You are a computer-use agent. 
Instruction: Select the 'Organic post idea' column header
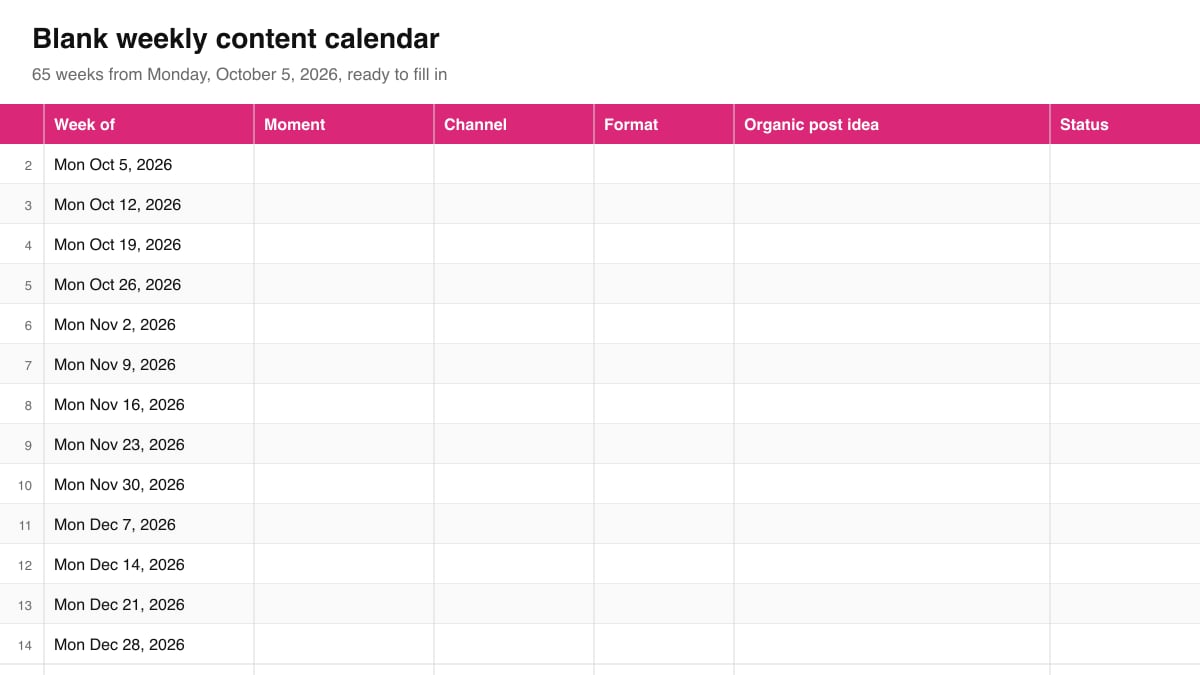[892, 124]
